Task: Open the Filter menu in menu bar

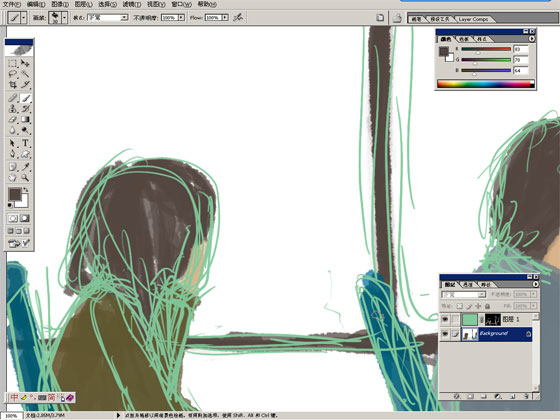Action: point(131,4)
